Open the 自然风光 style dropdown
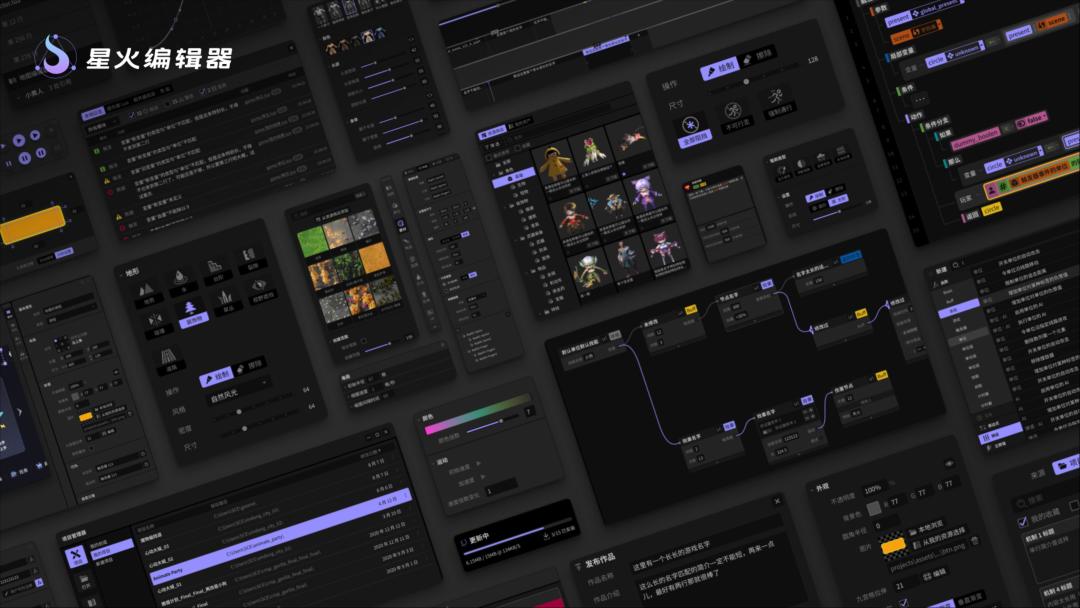Viewport: 1080px width, 608px height. pos(238,391)
